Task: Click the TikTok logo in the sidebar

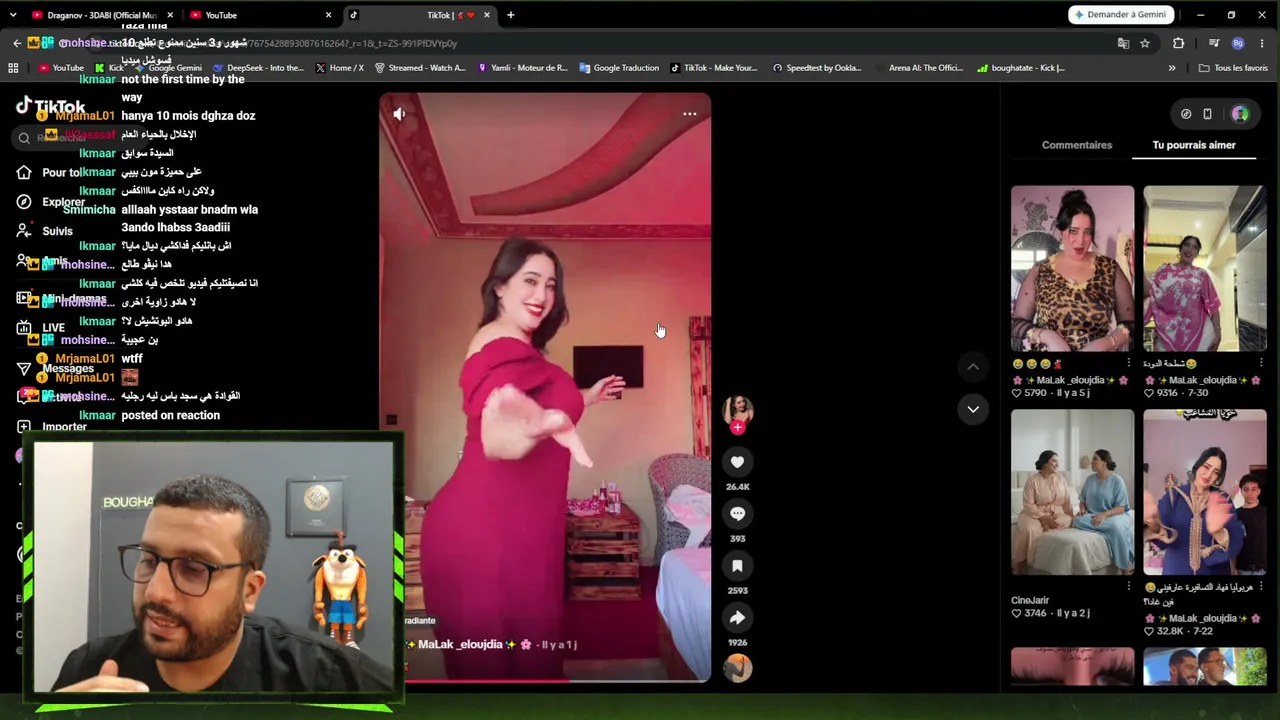Action: point(50,106)
